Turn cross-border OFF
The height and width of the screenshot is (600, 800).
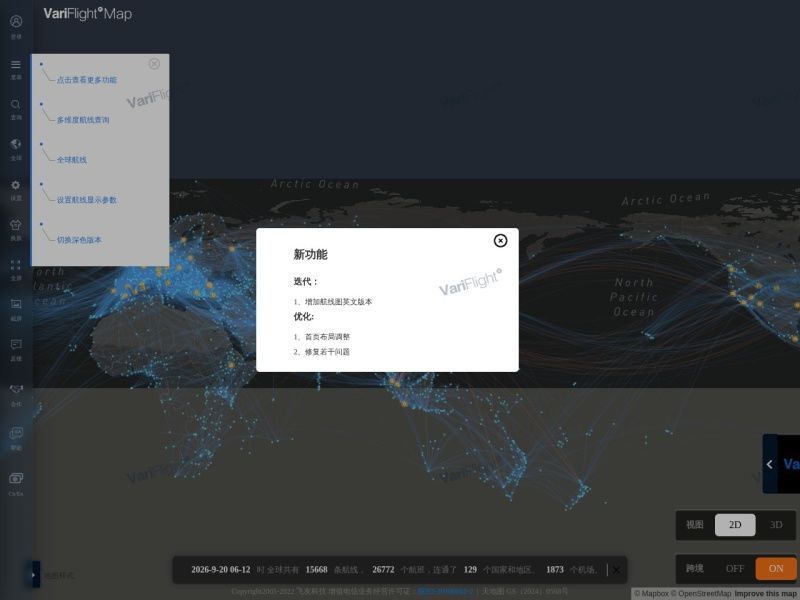(x=735, y=569)
